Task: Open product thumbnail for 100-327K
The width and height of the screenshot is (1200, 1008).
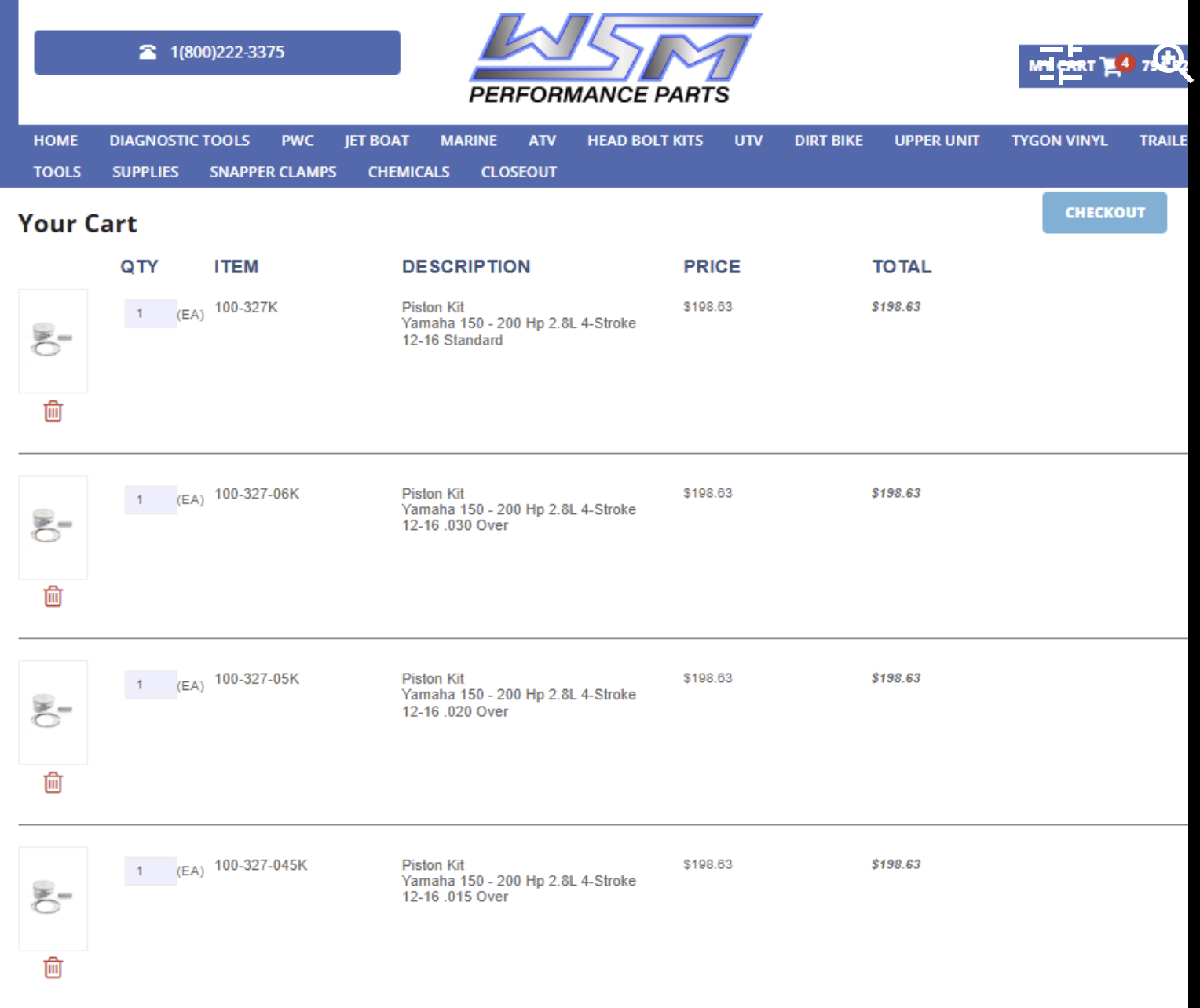Action: (53, 341)
